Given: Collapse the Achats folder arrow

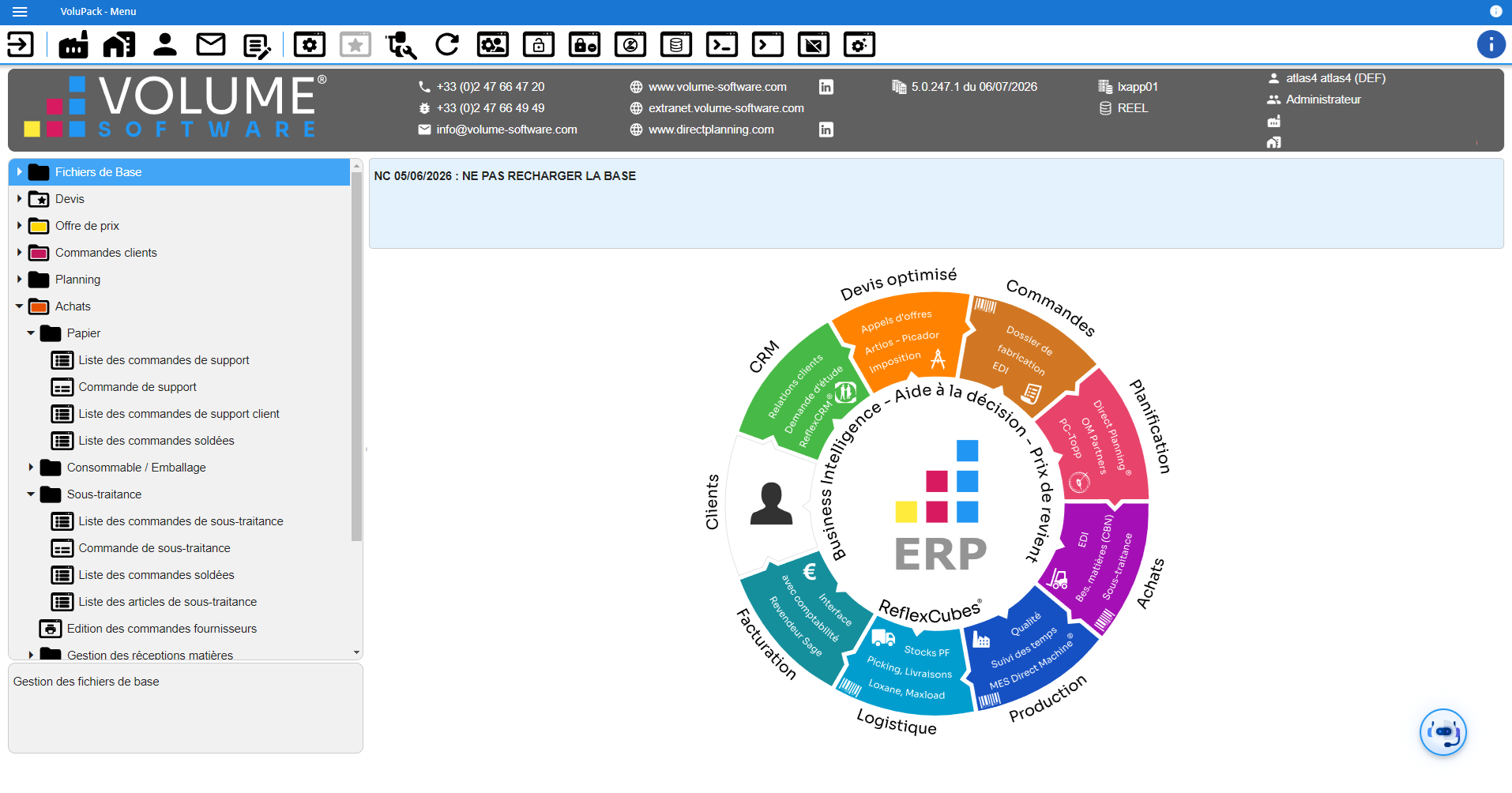Looking at the screenshot, I should coord(20,306).
